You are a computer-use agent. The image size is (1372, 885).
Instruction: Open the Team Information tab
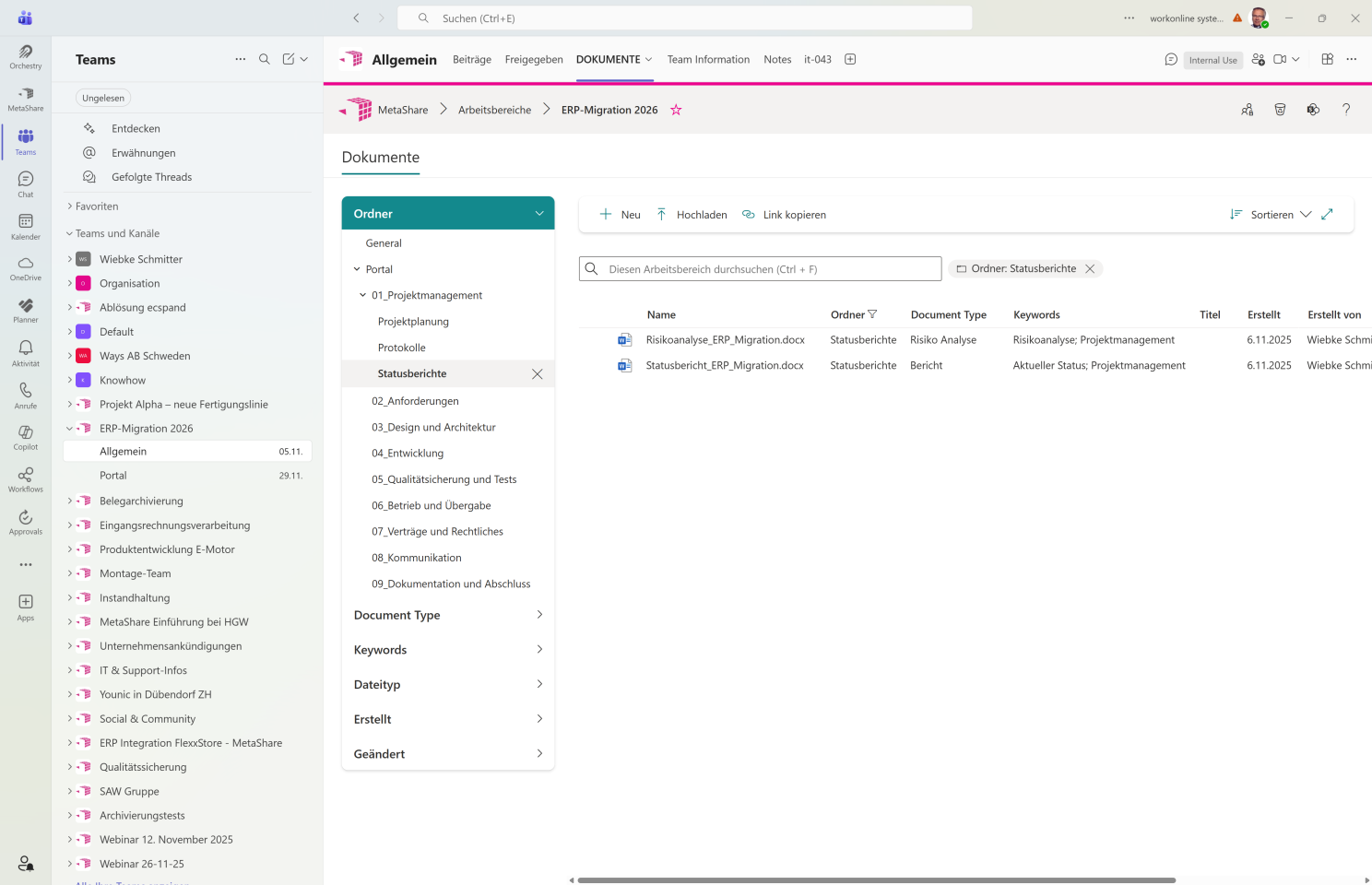coord(708,60)
